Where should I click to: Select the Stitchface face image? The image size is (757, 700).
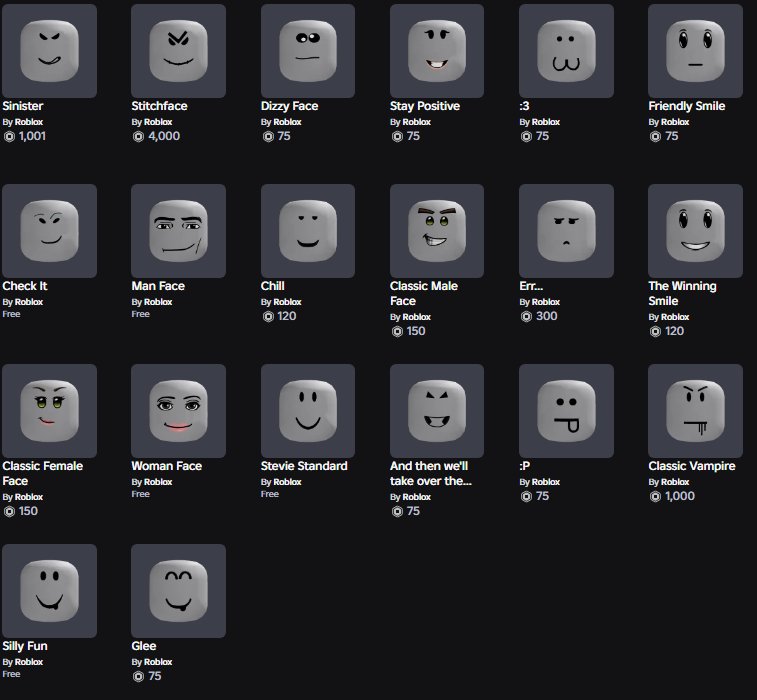coord(178,51)
